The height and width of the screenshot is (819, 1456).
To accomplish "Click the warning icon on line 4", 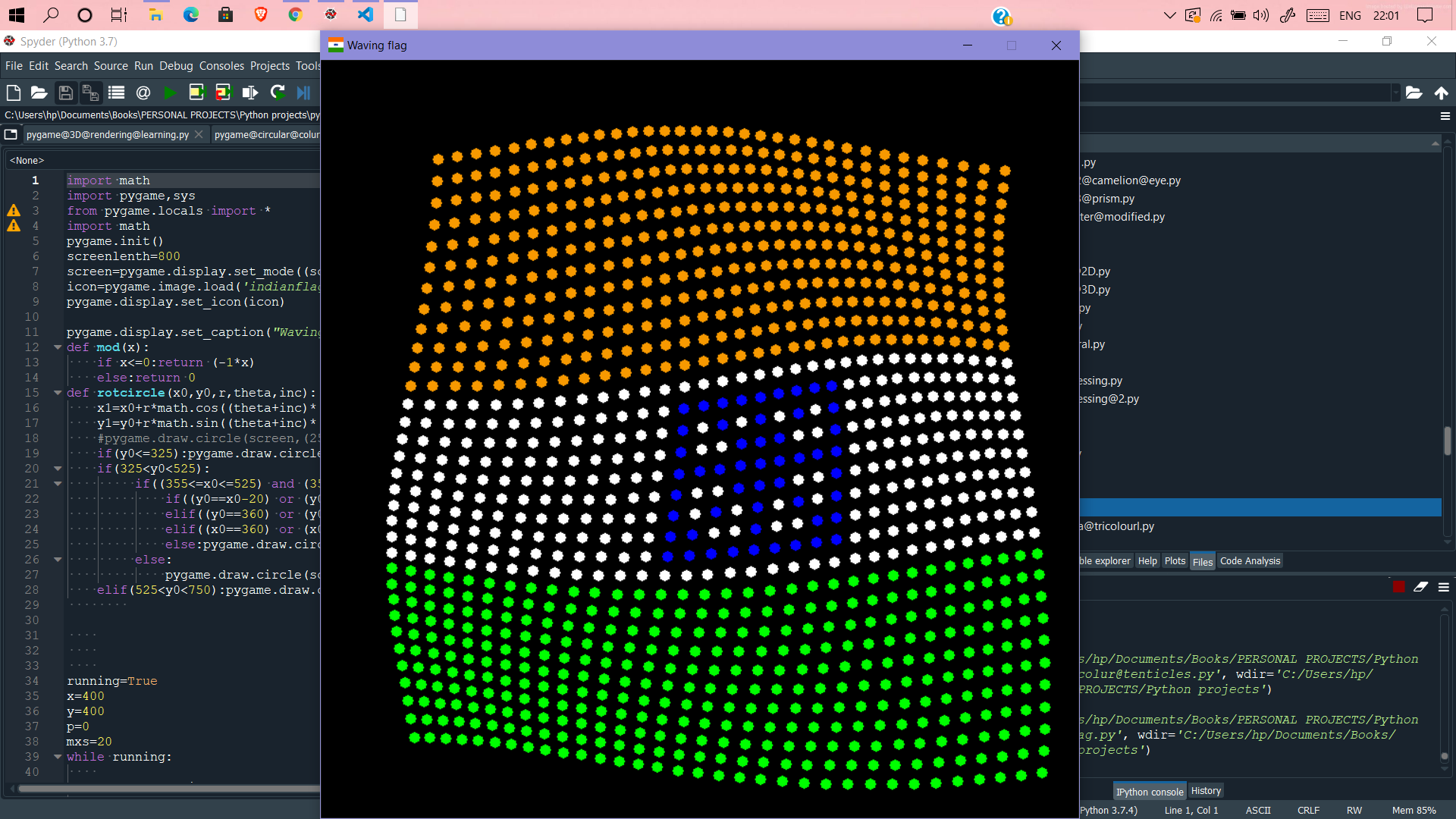I will coord(14,226).
